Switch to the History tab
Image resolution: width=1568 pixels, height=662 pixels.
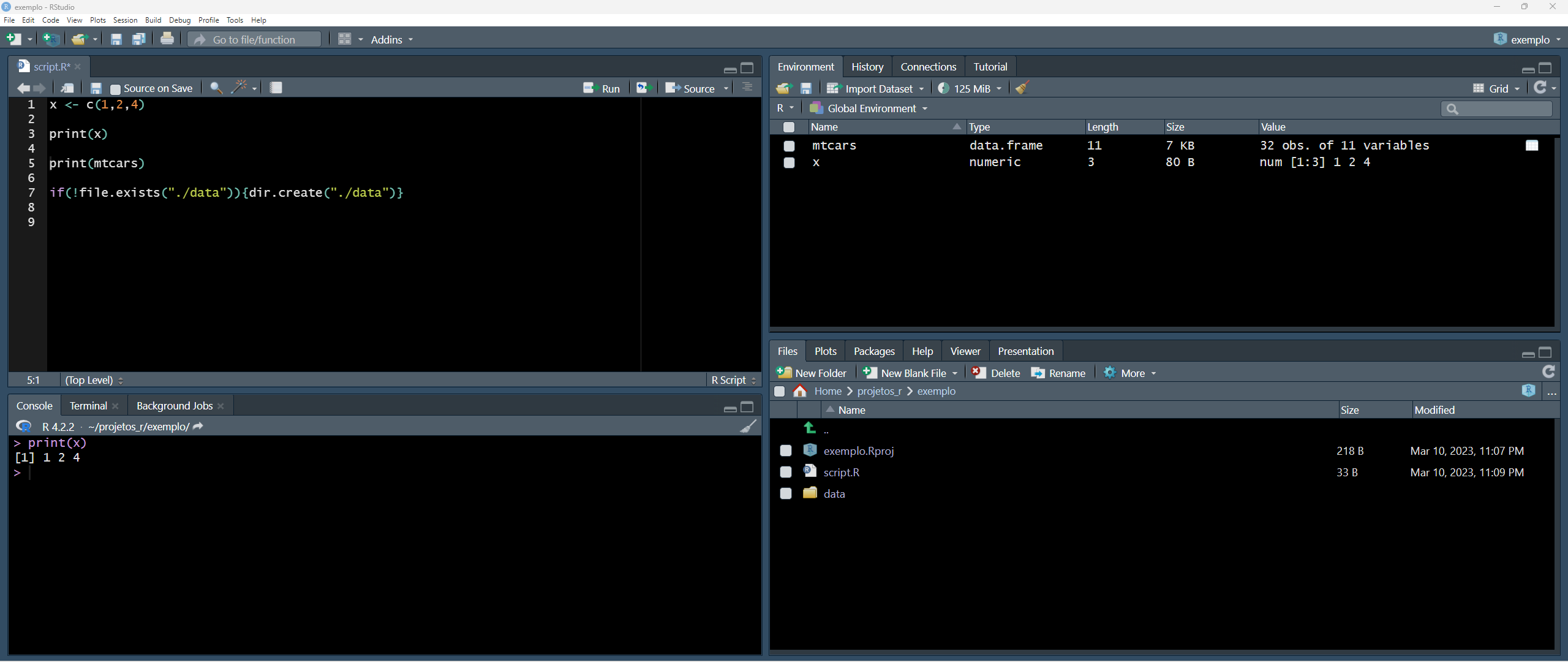tap(867, 67)
